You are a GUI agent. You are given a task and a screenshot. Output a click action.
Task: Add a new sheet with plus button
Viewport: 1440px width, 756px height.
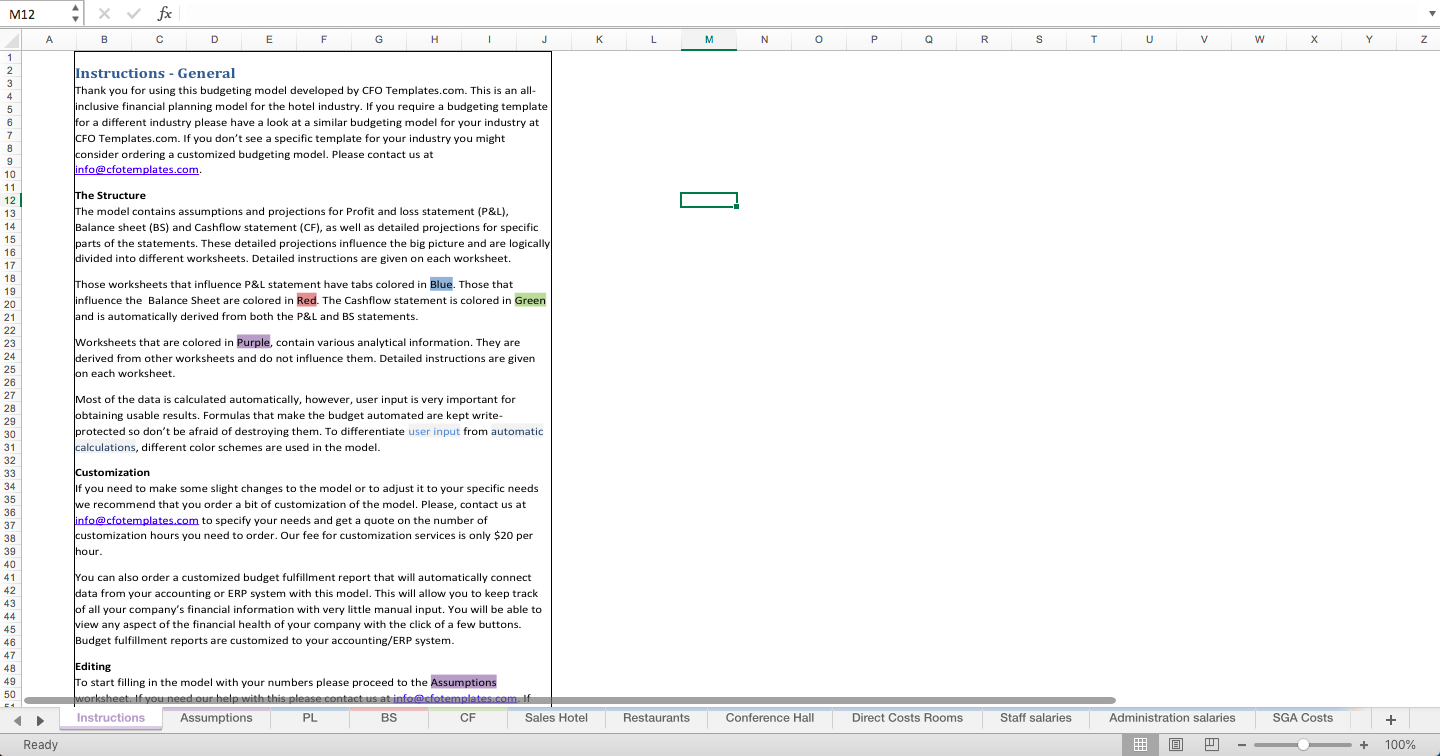(x=1390, y=720)
